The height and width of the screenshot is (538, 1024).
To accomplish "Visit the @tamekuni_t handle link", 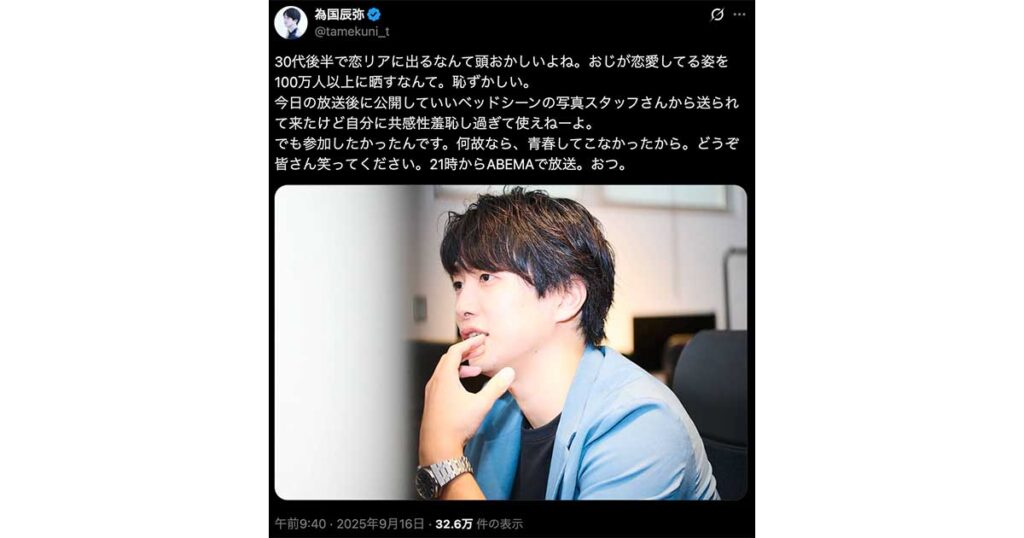I will (352, 31).
